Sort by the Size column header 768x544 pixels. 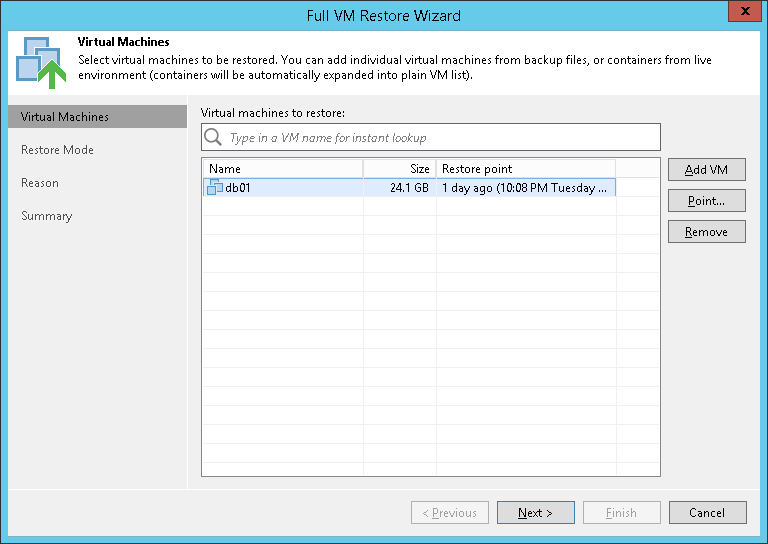[x=400, y=169]
